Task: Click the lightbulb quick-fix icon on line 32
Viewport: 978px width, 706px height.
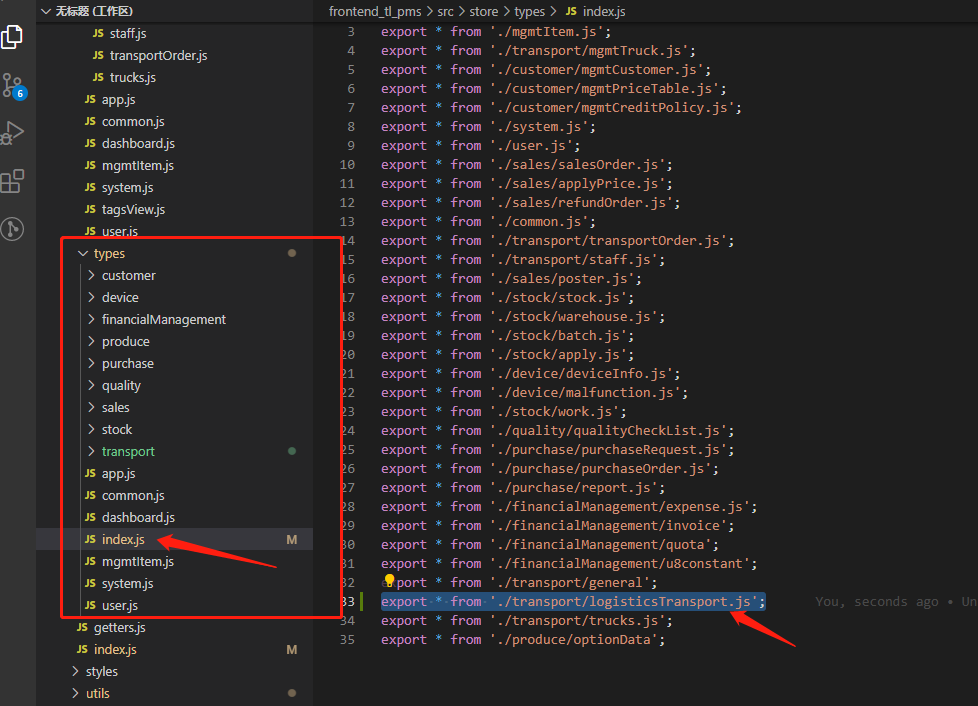Action: pyautogui.click(x=390, y=581)
